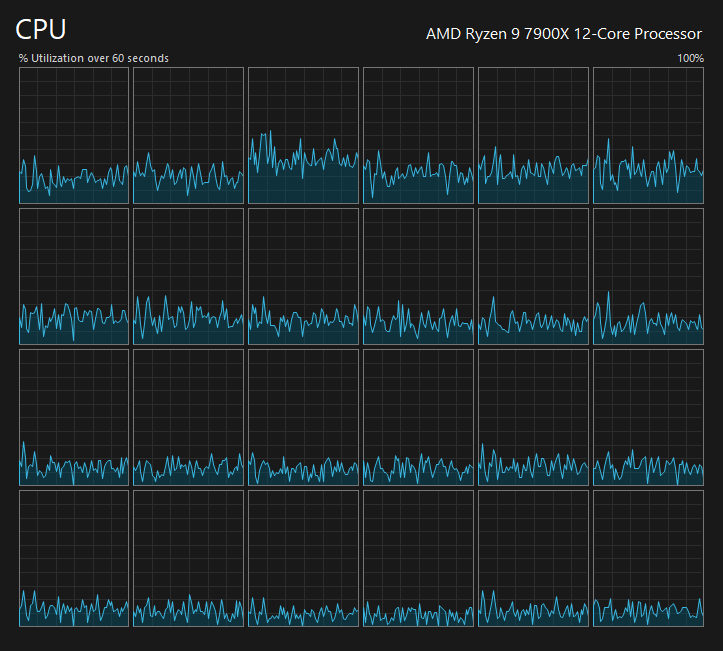
Task: Click the AMD Ryzen 9 7900X processor name
Action: 563,34
